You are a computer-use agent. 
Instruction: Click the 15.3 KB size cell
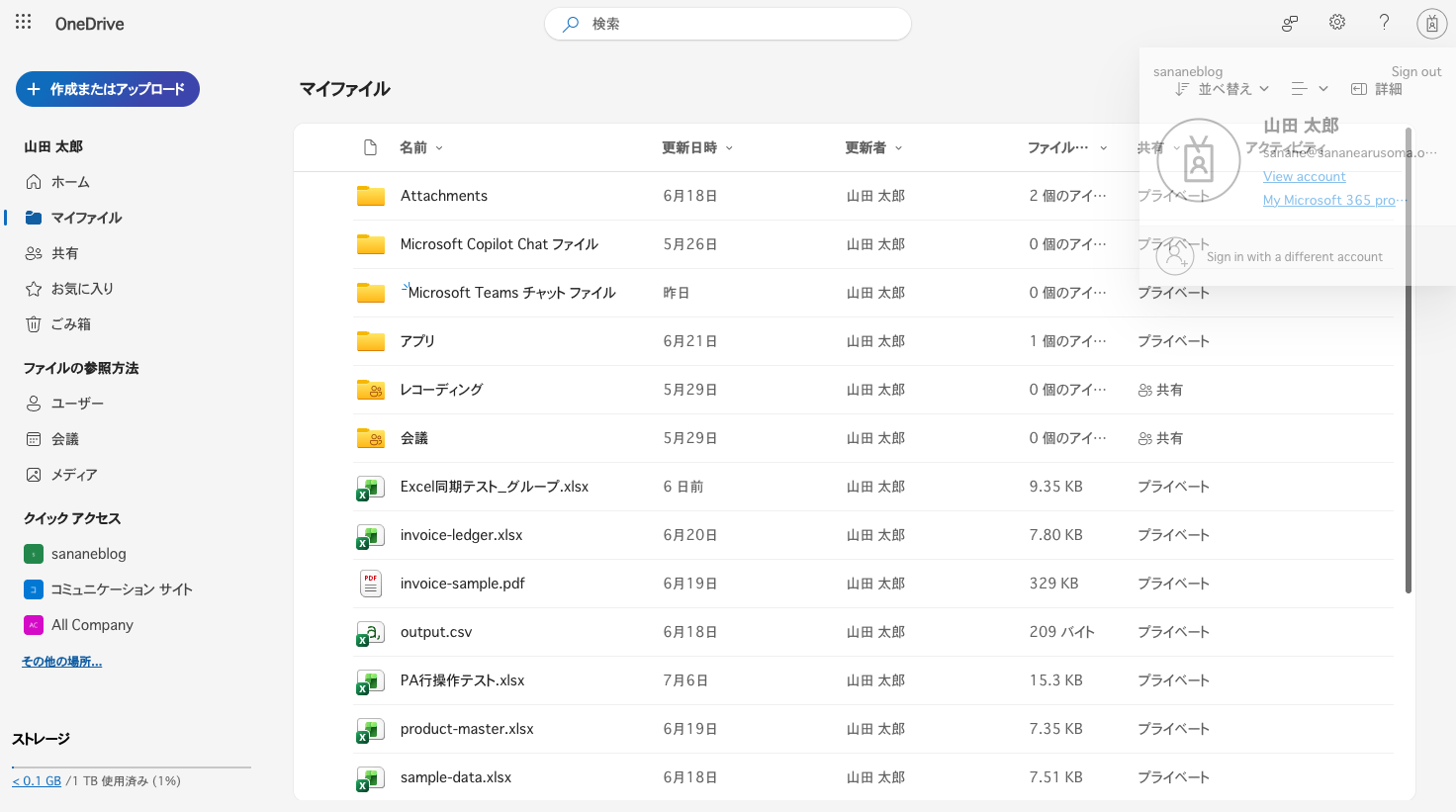[1055, 680]
